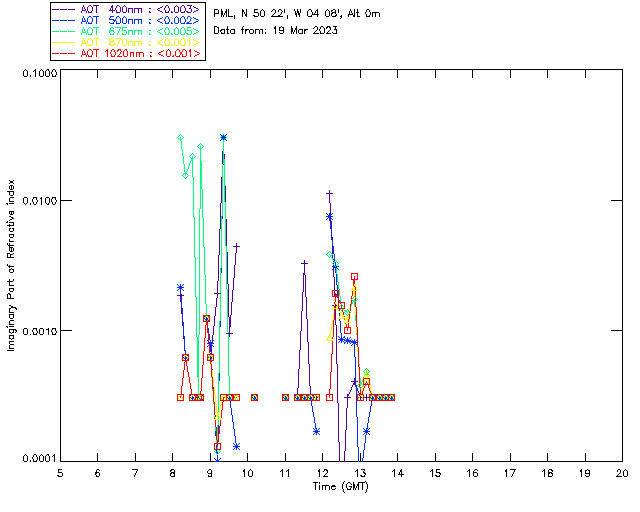Click x-axis tick label 12

click(322, 473)
